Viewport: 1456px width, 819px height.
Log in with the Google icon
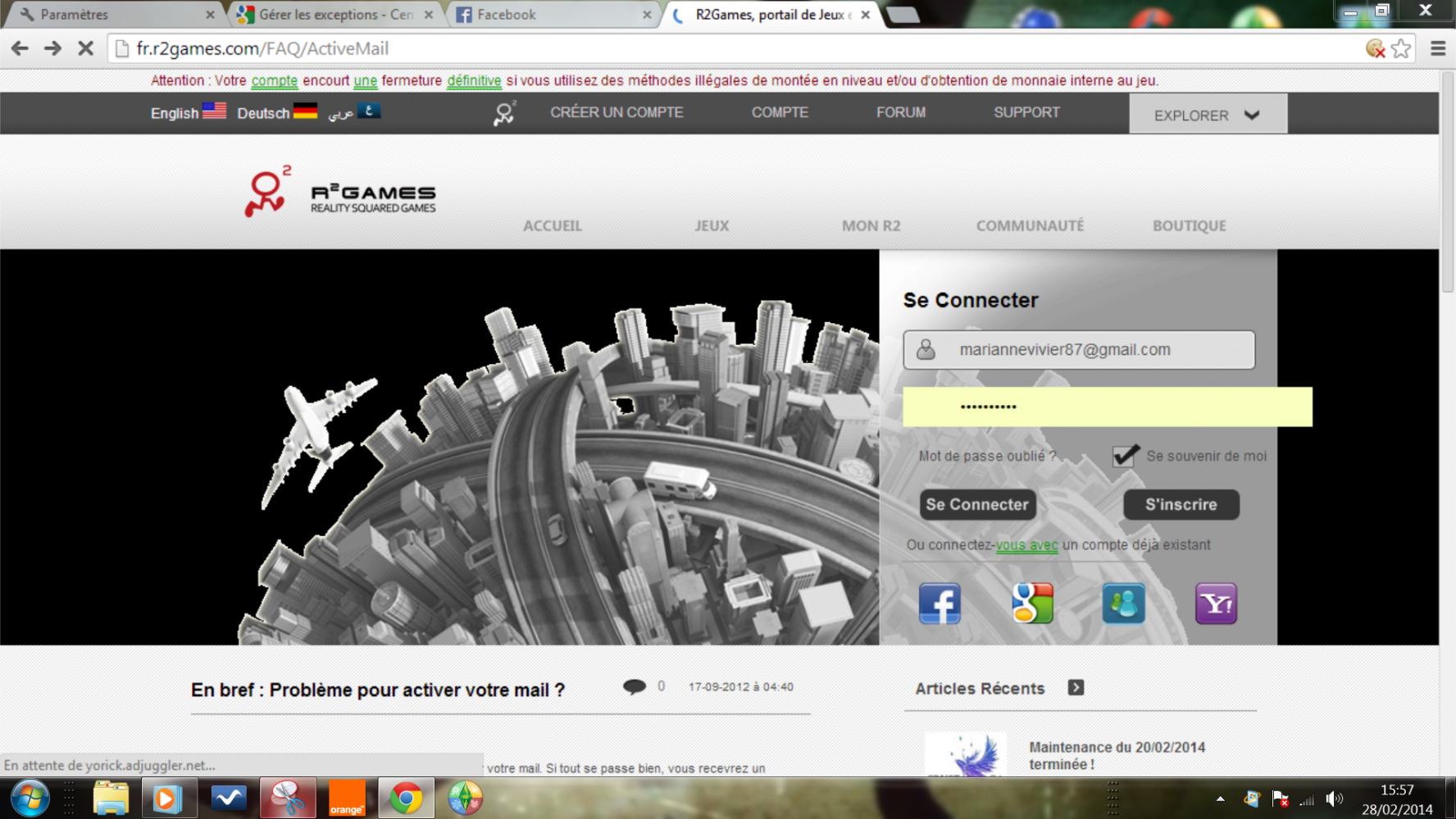1032,604
